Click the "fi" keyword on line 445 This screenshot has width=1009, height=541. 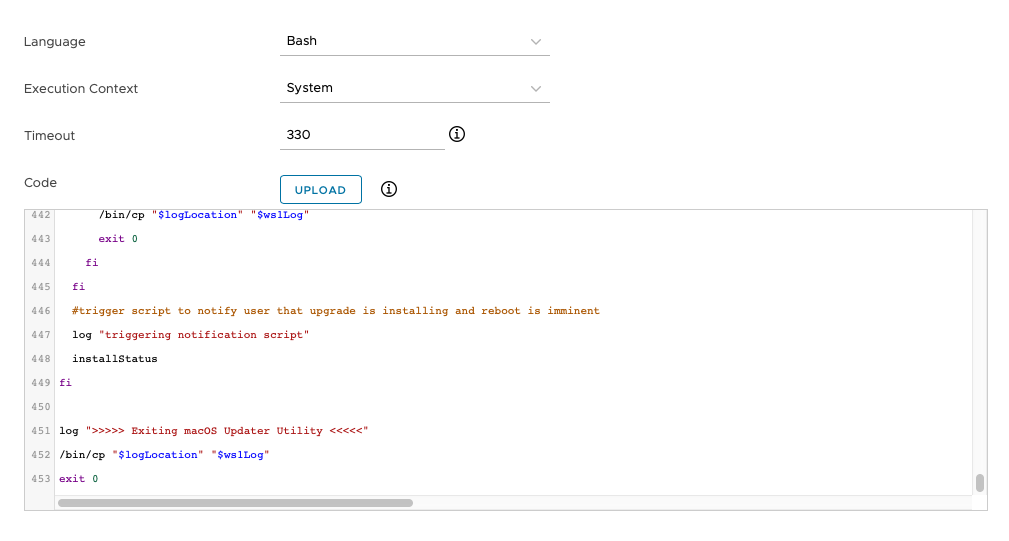click(x=79, y=287)
